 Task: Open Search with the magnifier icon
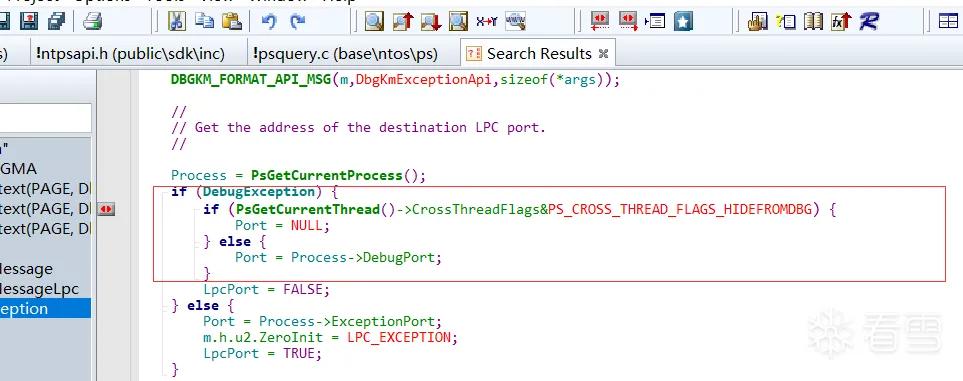(373, 22)
